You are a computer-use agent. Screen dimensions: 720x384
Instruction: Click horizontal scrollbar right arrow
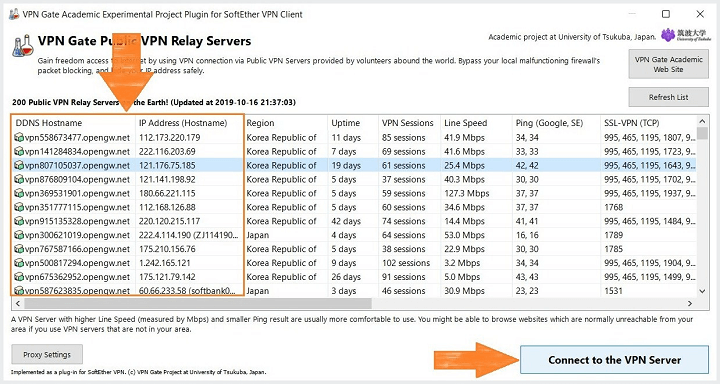point(690,304)
